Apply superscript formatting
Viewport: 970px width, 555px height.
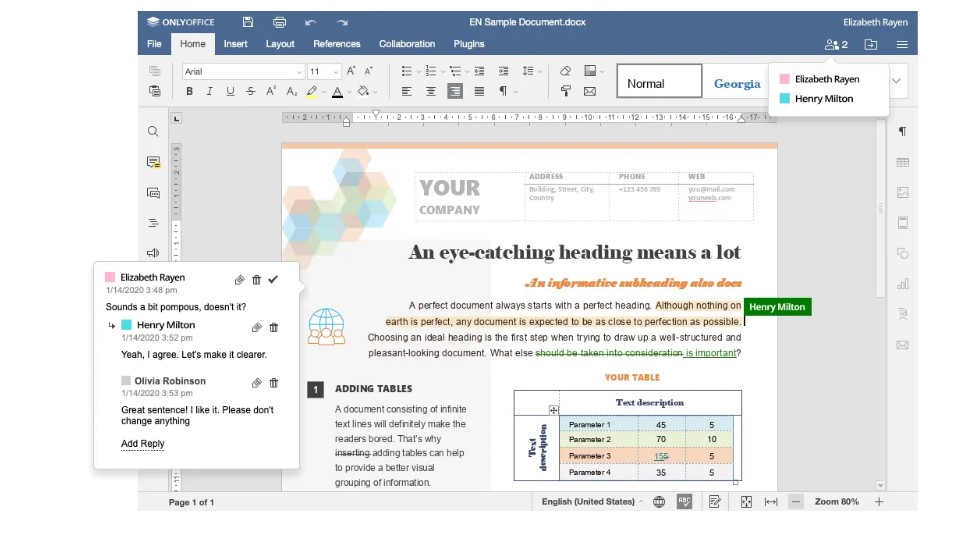(271, 92)
